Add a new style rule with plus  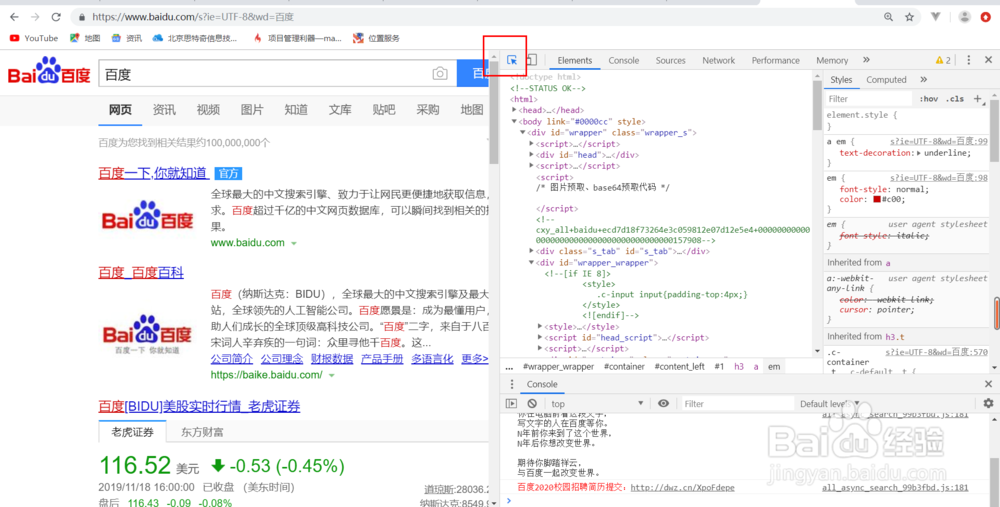pos(977,99)
